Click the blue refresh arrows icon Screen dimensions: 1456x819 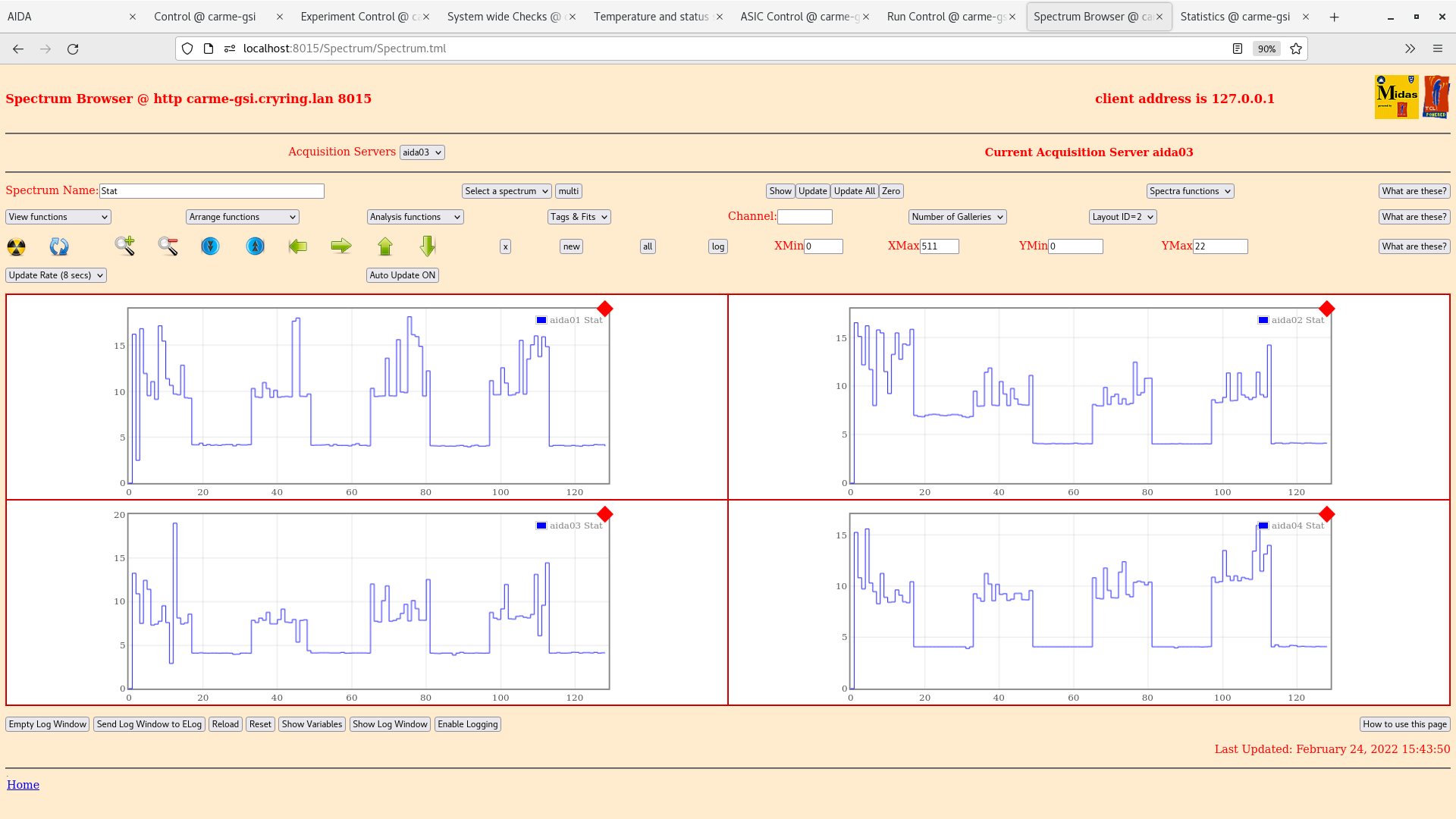pos(59,246)
